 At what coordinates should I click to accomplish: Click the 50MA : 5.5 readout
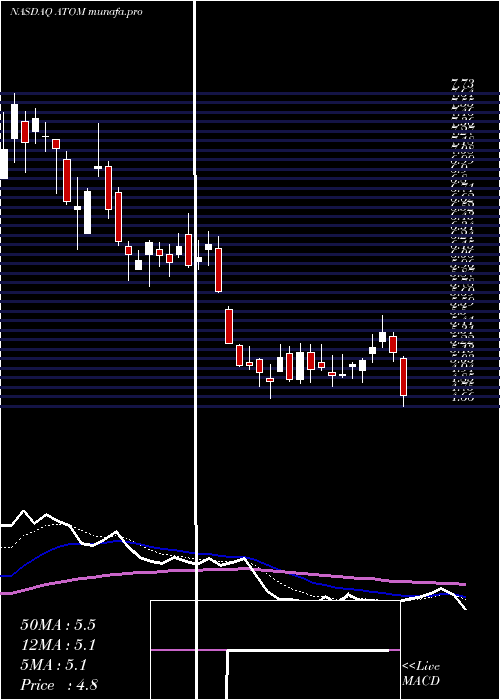click(58, 625)
